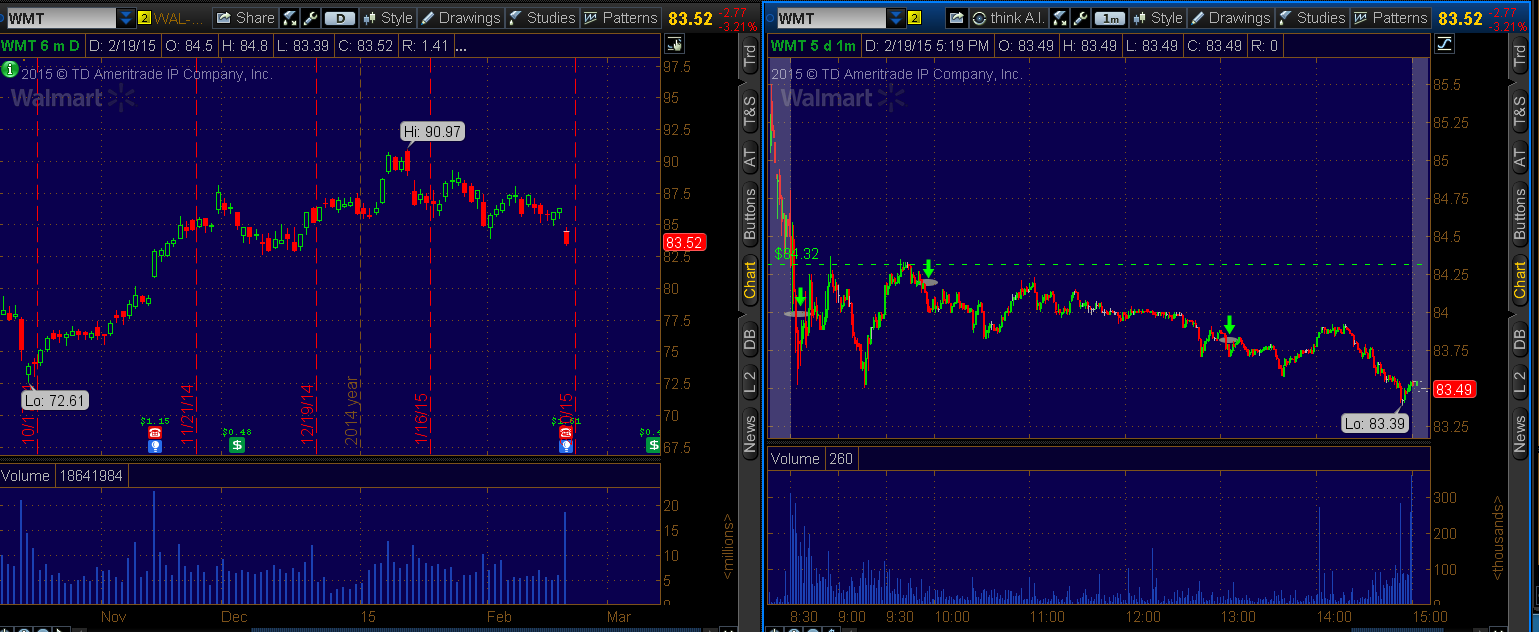The height and width of the screenshot is (632, 1539).
Task: Click blue lightbulb icon under $1.15
Action: (x=155, y=446)
